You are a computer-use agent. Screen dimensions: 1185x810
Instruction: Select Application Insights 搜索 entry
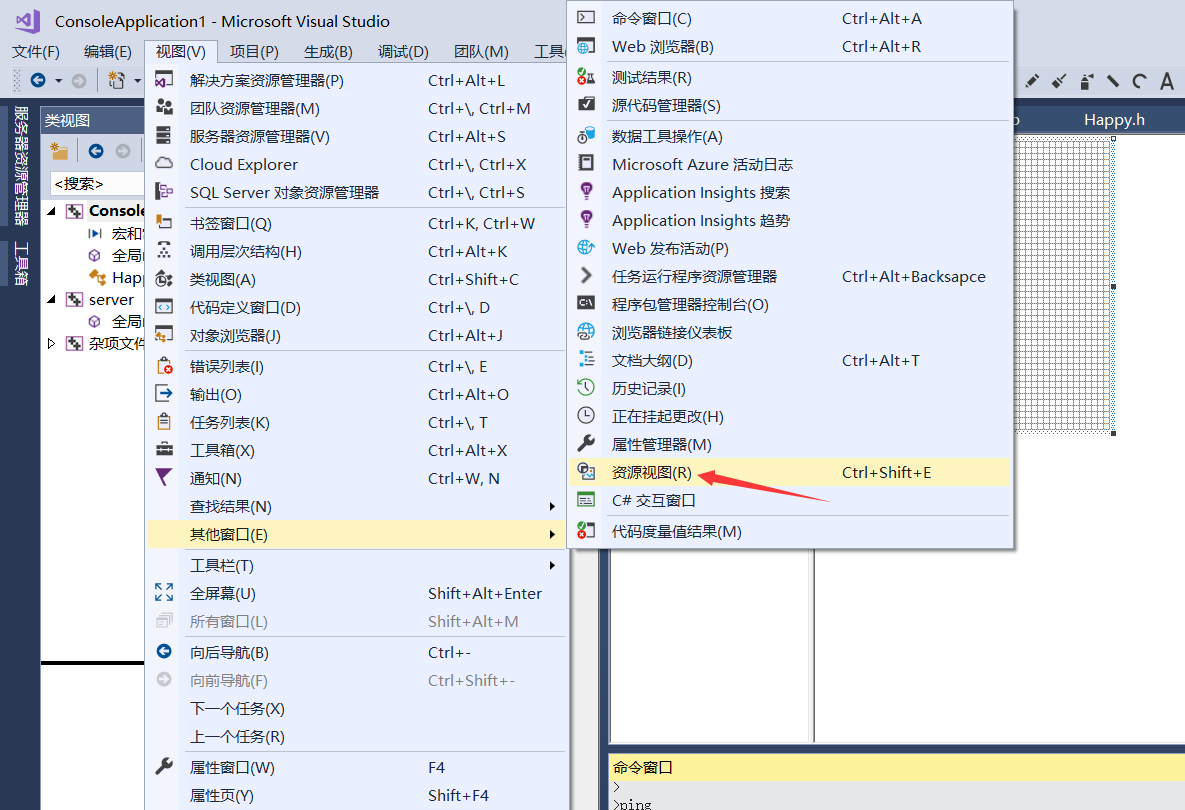[x=790, y=193]
